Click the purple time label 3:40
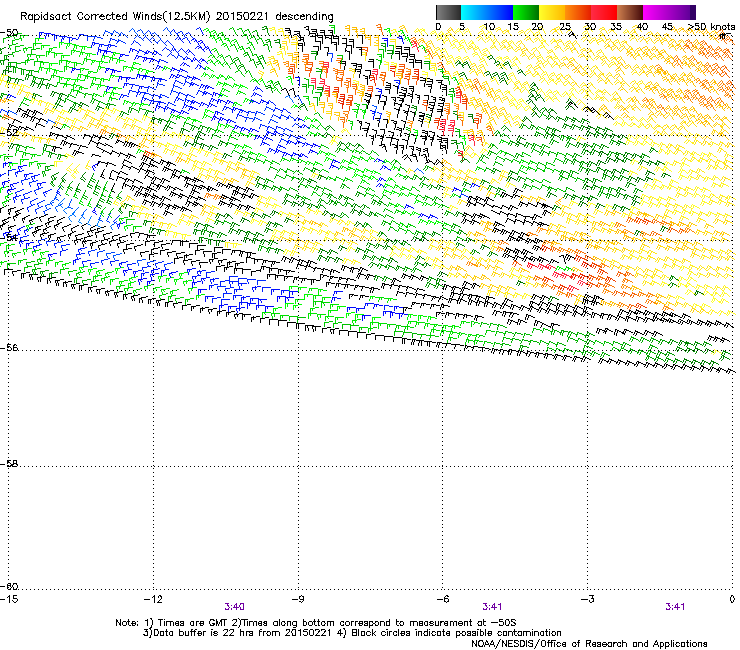The height and width of the screenshot is (650, 740). pyautogui.click(x=235, y=607)
